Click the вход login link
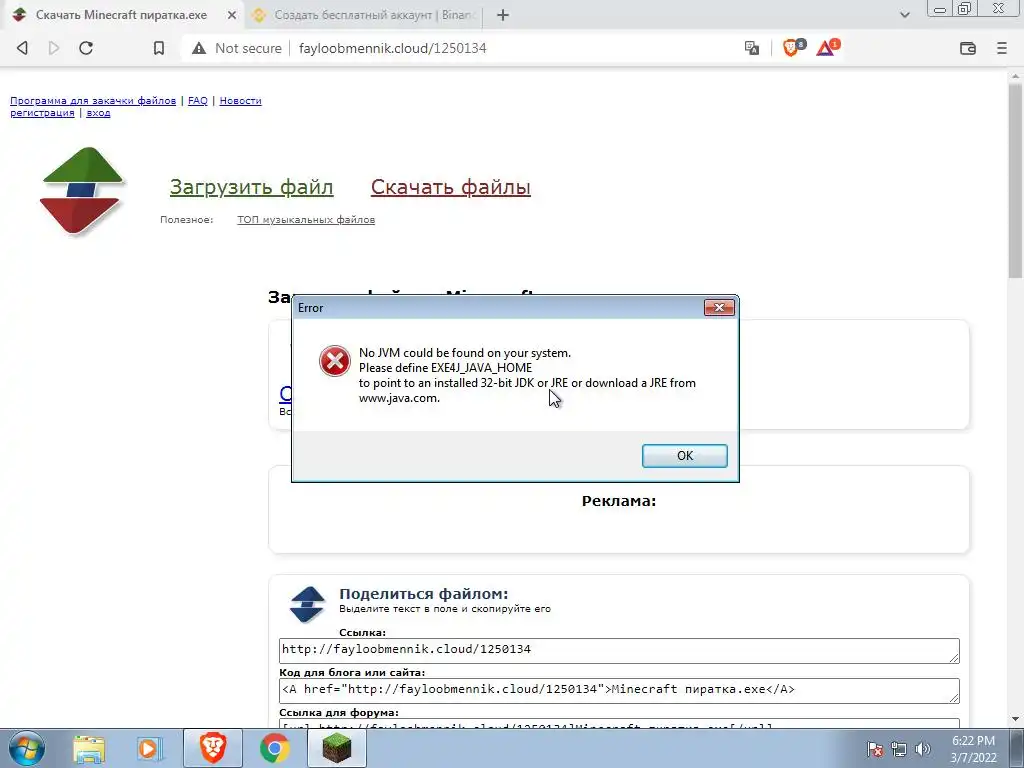Screen dimensions: 1024x768 point(98,113)
